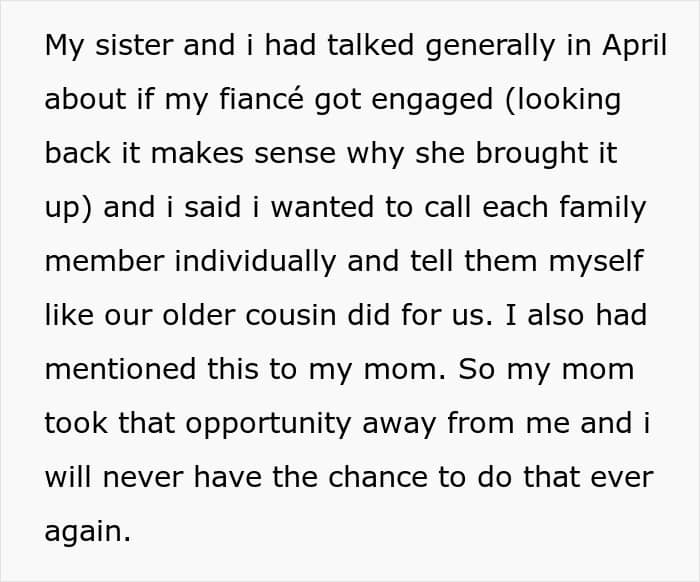Screen dimensions: 700x582
Task: Click the word "engaged" in second line
Action: [x=432, y=101]
